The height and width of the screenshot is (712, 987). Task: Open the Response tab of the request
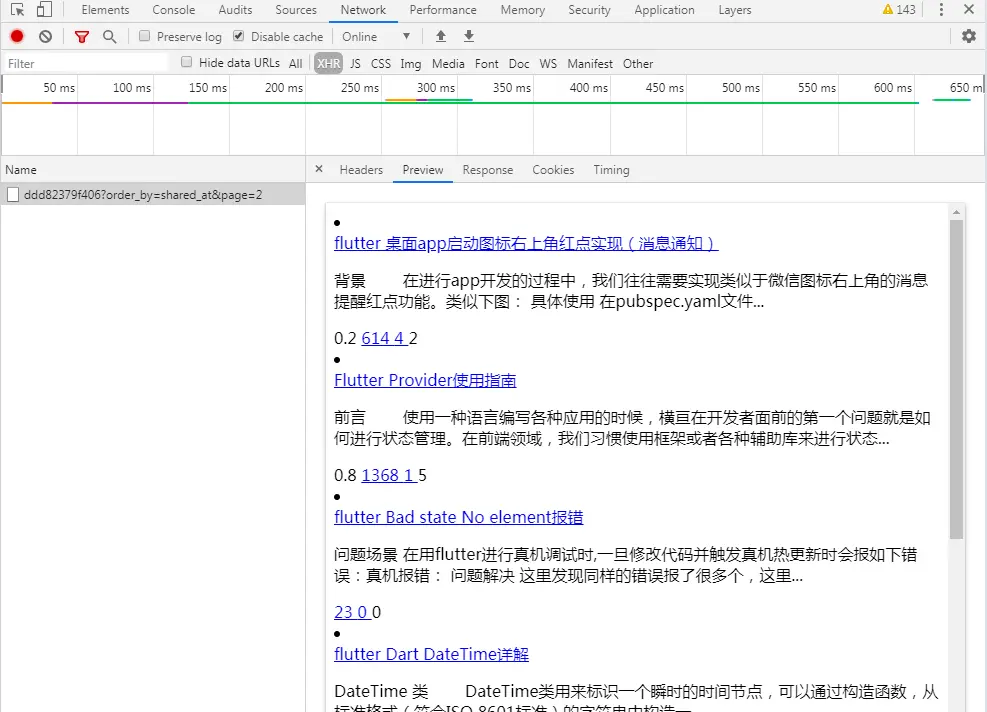point(488,170)
